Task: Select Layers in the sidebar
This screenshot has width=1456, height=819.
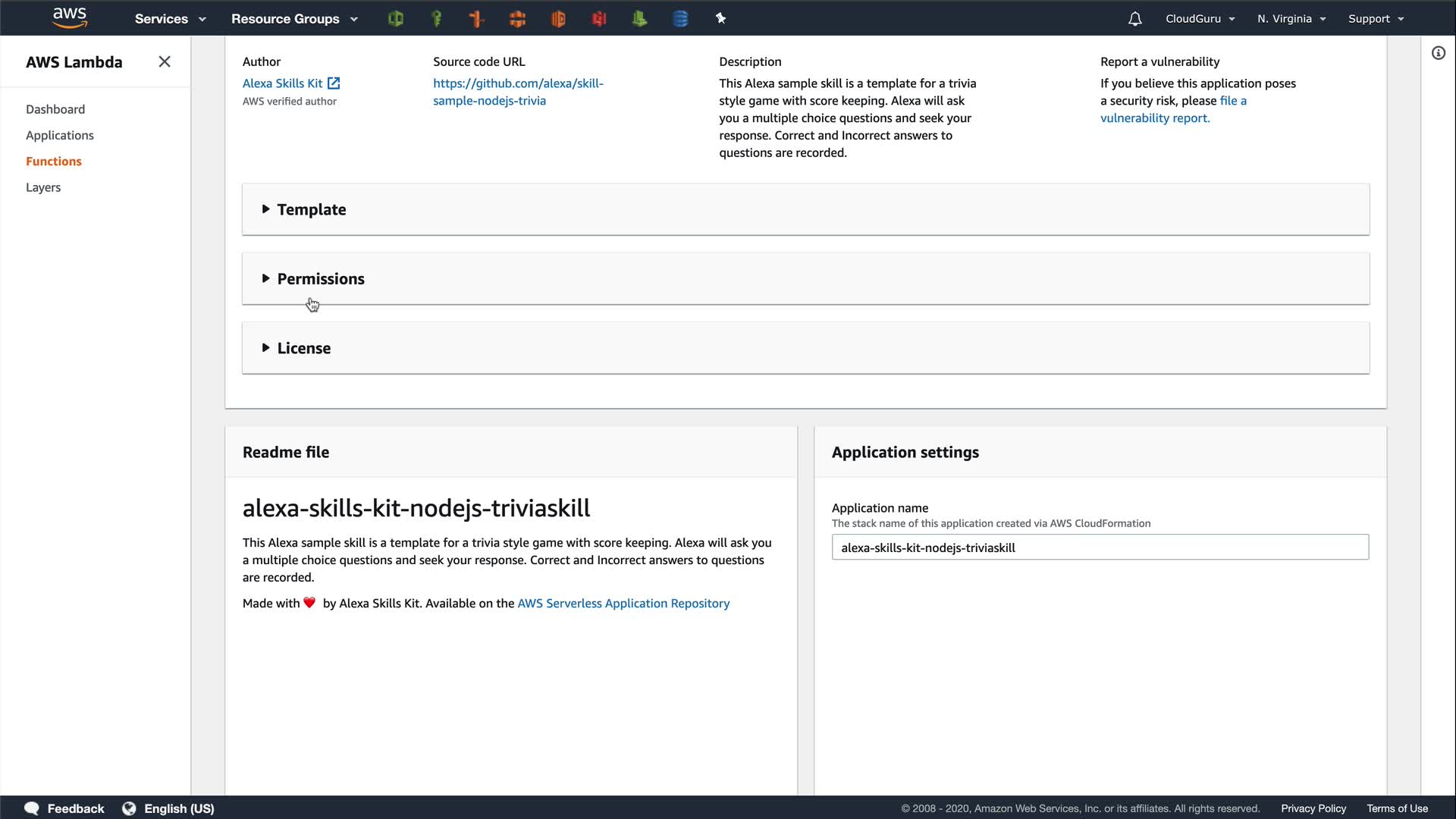Action: pos(43,187)
